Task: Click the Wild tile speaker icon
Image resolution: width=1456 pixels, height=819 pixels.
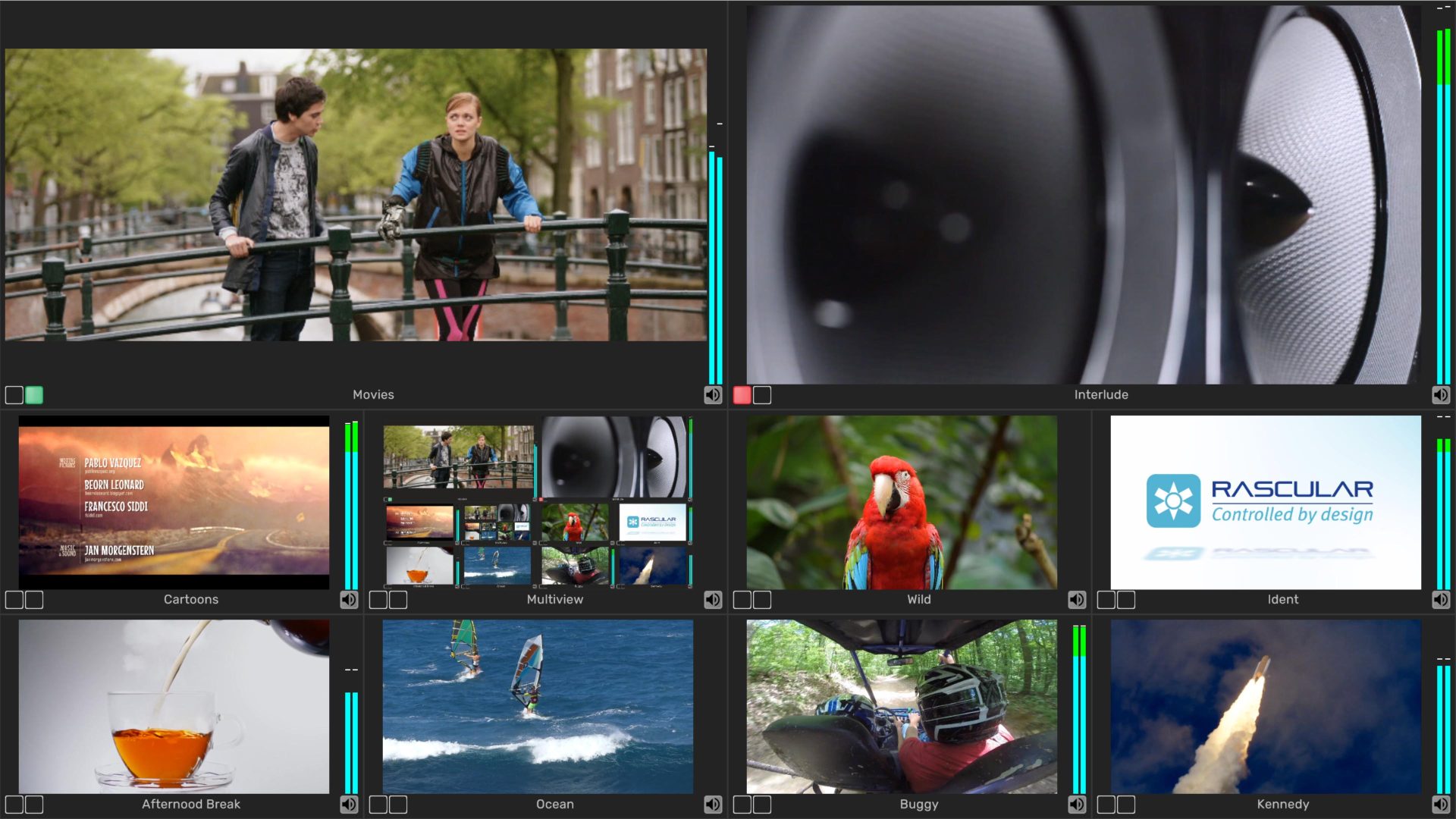Action: pyautogui.click(x=1077, y=600)
